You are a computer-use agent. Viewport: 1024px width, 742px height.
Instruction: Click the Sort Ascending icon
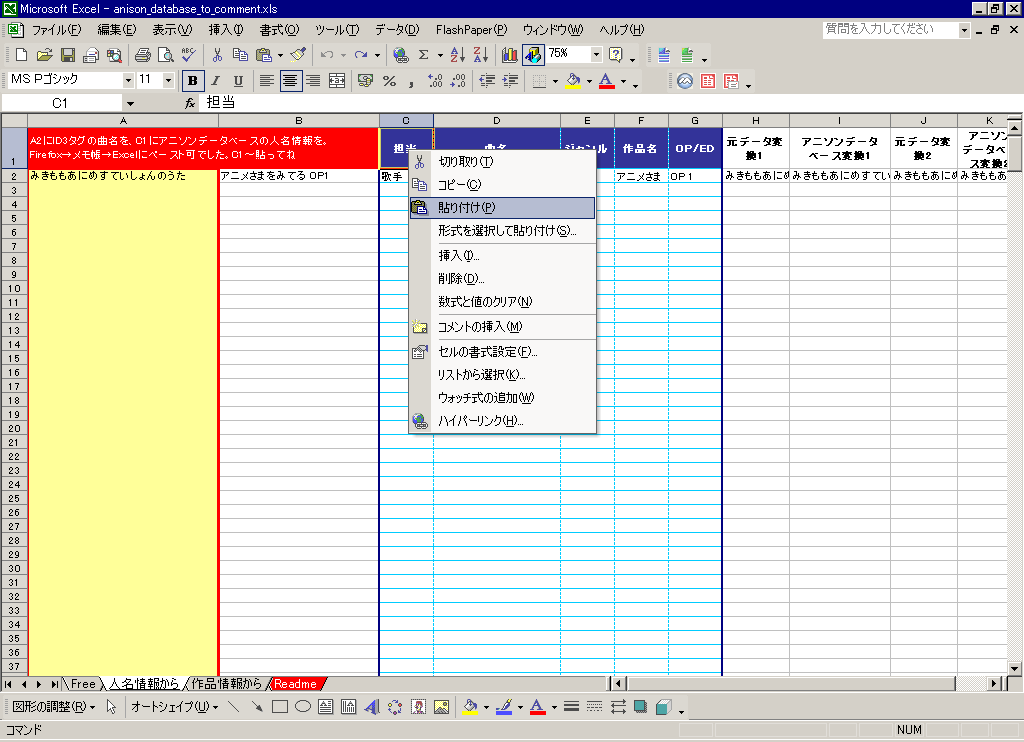point(458,55)
